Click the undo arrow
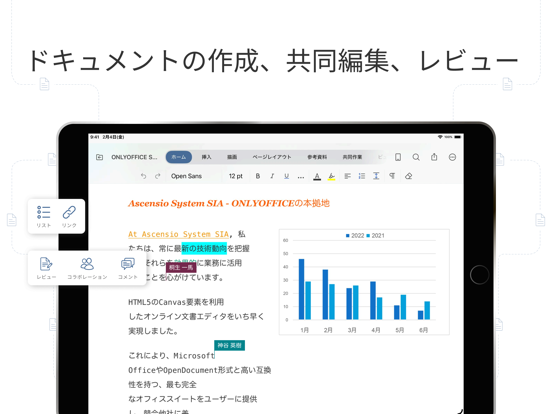This screenshot has height=414, width=552. coord(143,176)
